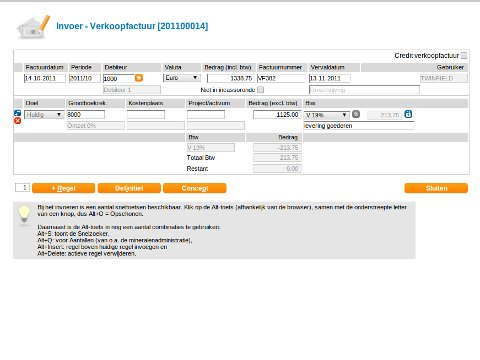
Task: Click the 'Debiteur 1' name field
Action: pyautogui.click(x=132, y=90)
